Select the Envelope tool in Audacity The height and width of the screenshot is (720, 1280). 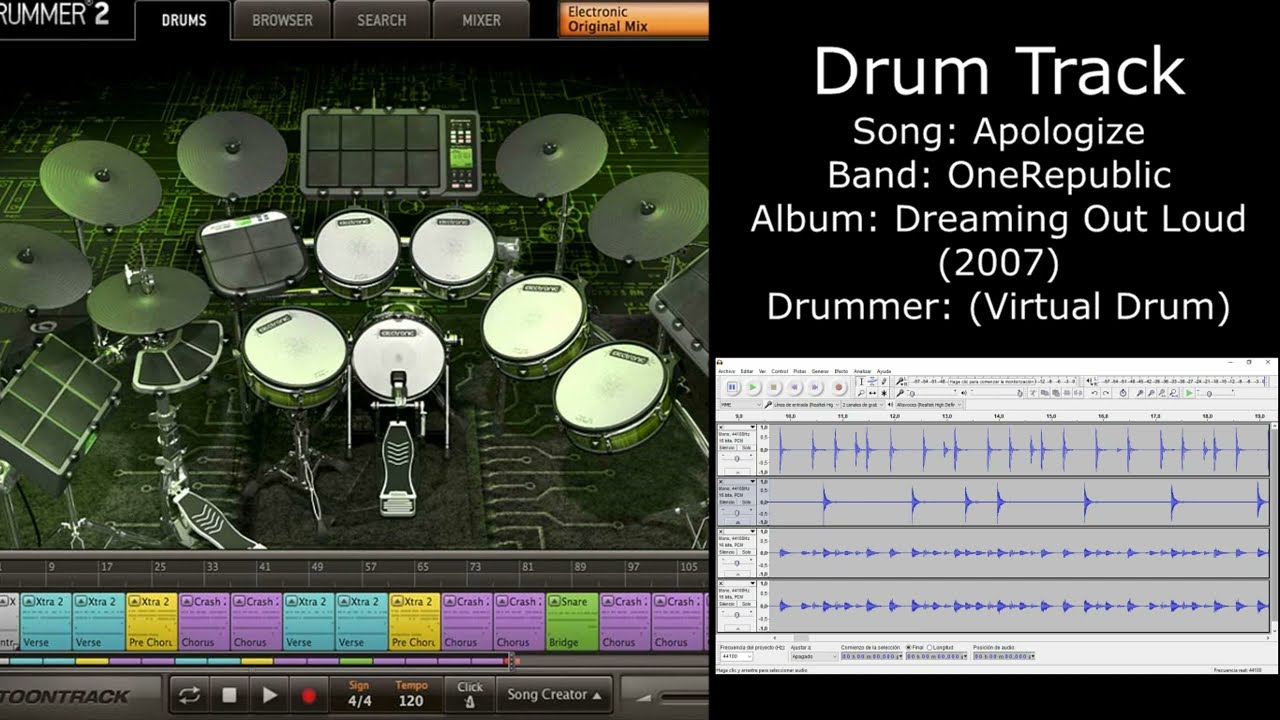[872, 381]
